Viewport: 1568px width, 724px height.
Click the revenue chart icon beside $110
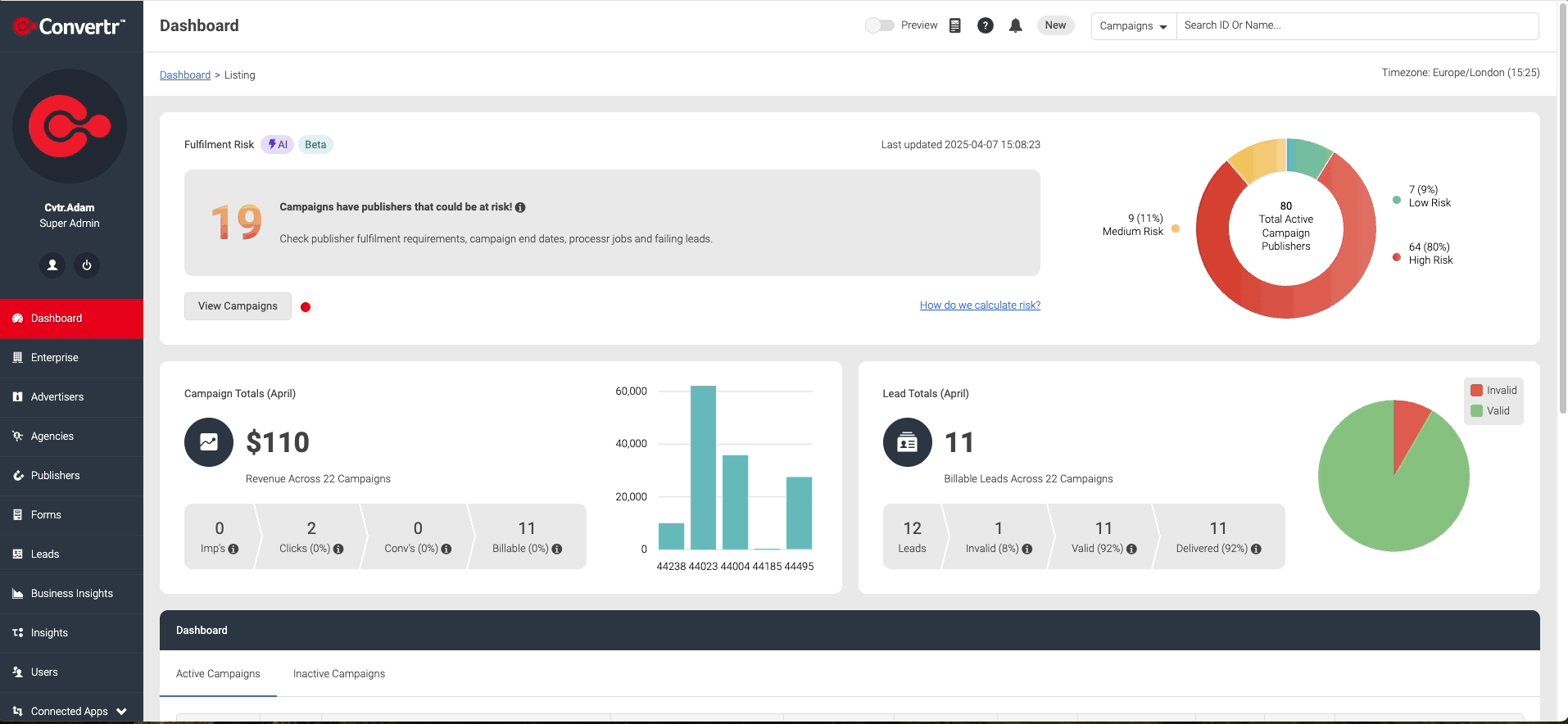click(209, 442)
